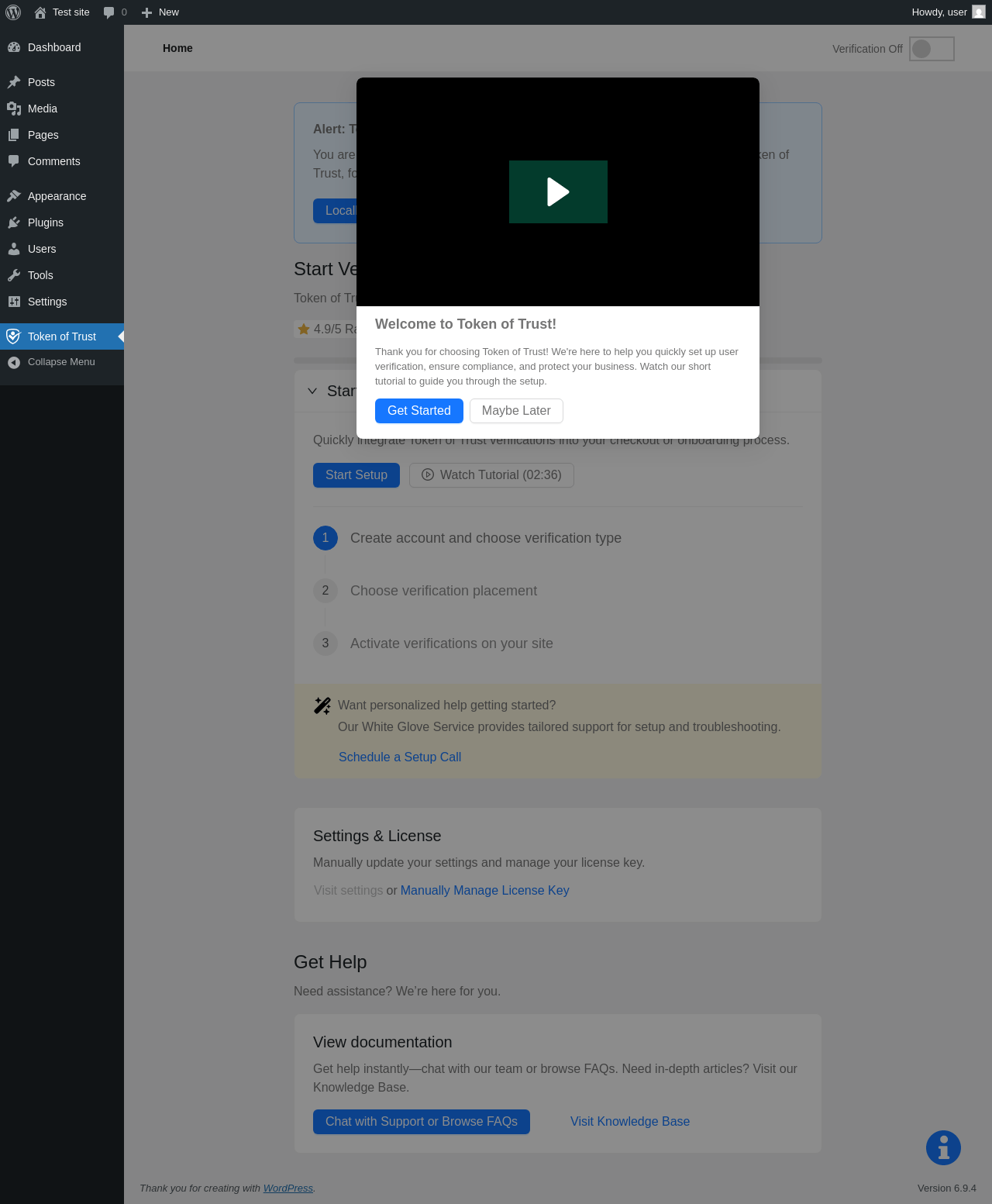Screen dimensions: 992x1204
Task: Click the Start Setup button
Action: pos(356,475)
